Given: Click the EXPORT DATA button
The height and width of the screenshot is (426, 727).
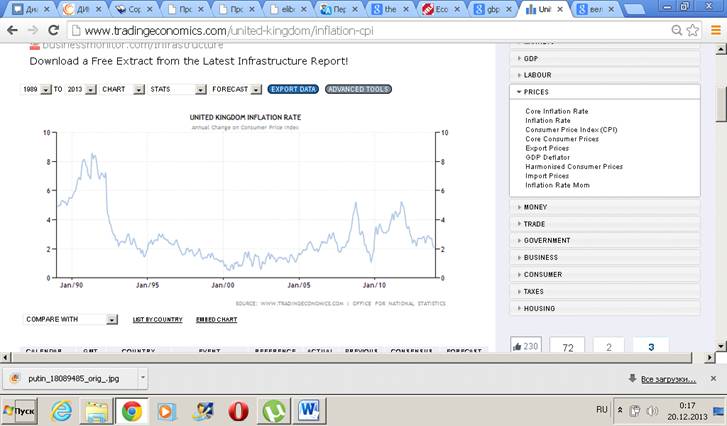Looking at the screenshot, I should click(x=293, y=89).
